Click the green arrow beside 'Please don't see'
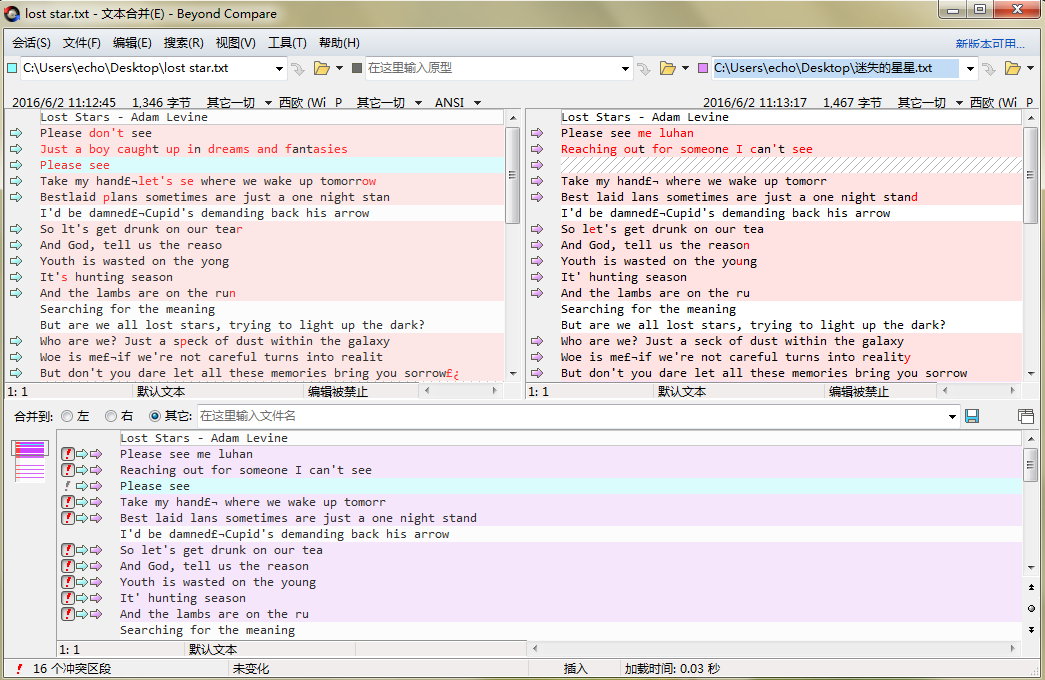This screenshot has height=680, width=1045. click(16, 133)
